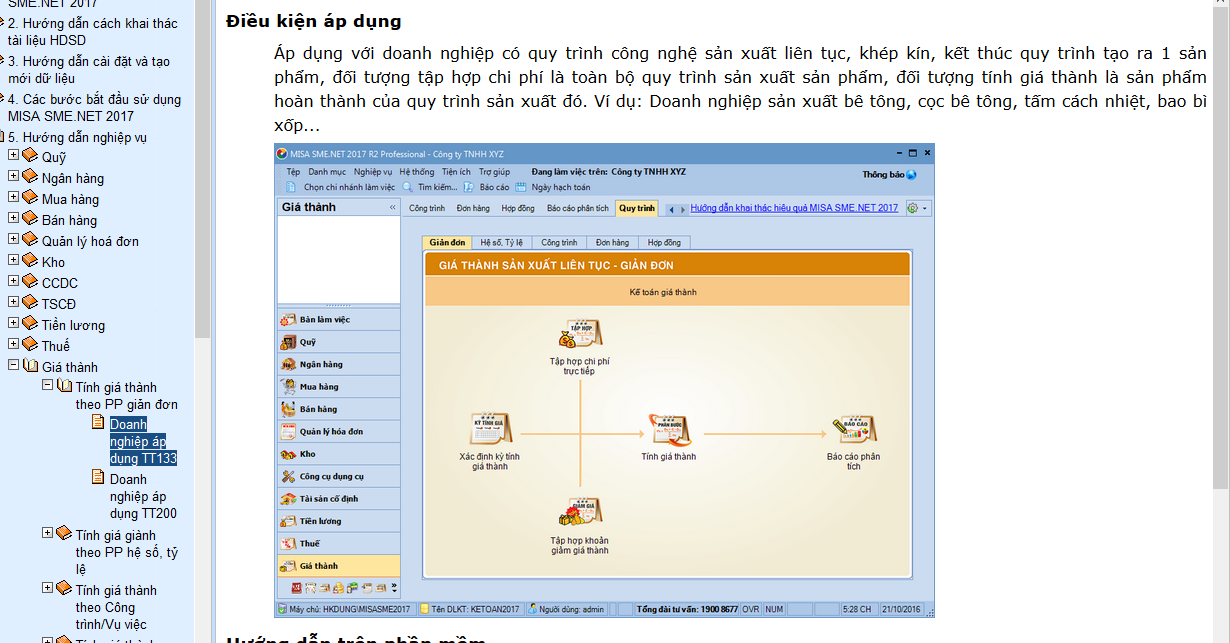This screenshot has width=1230, height=643.
Task: Open settings gear dropdown in MISA screenshot
Action: click(917, 208)
